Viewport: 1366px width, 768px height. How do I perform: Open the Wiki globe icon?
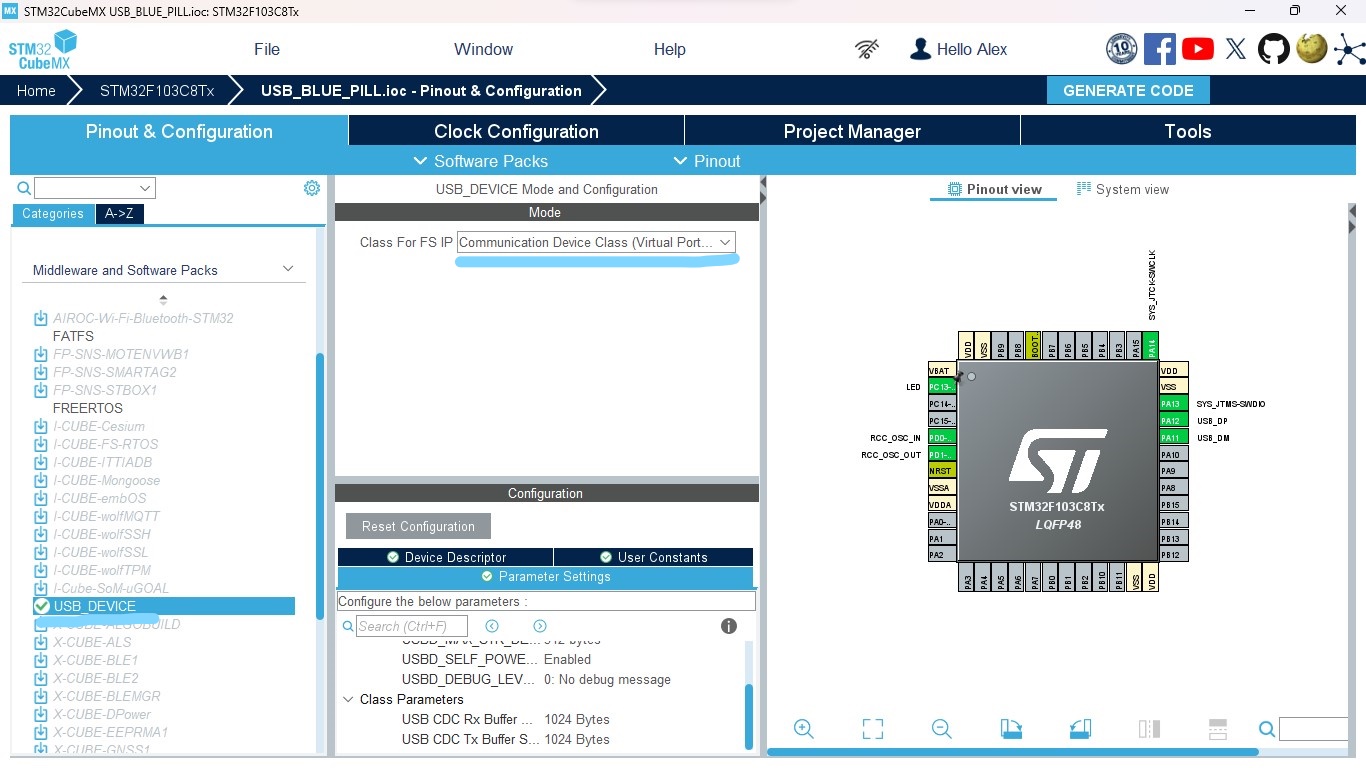(1311, 49)
